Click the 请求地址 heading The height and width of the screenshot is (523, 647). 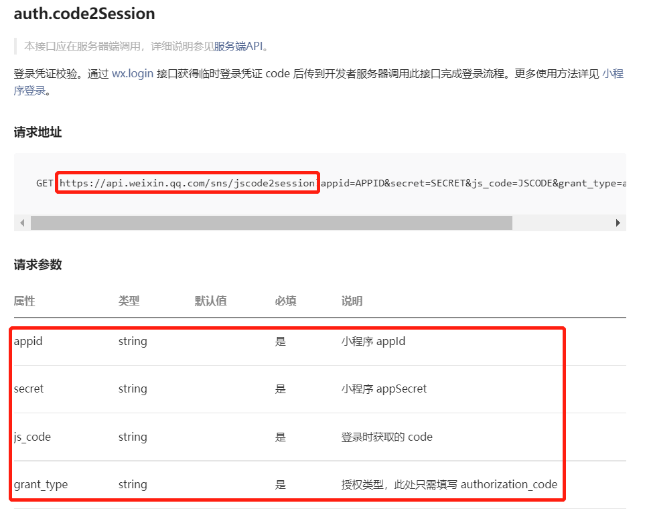pyautogui.click(x=38, y=132)
